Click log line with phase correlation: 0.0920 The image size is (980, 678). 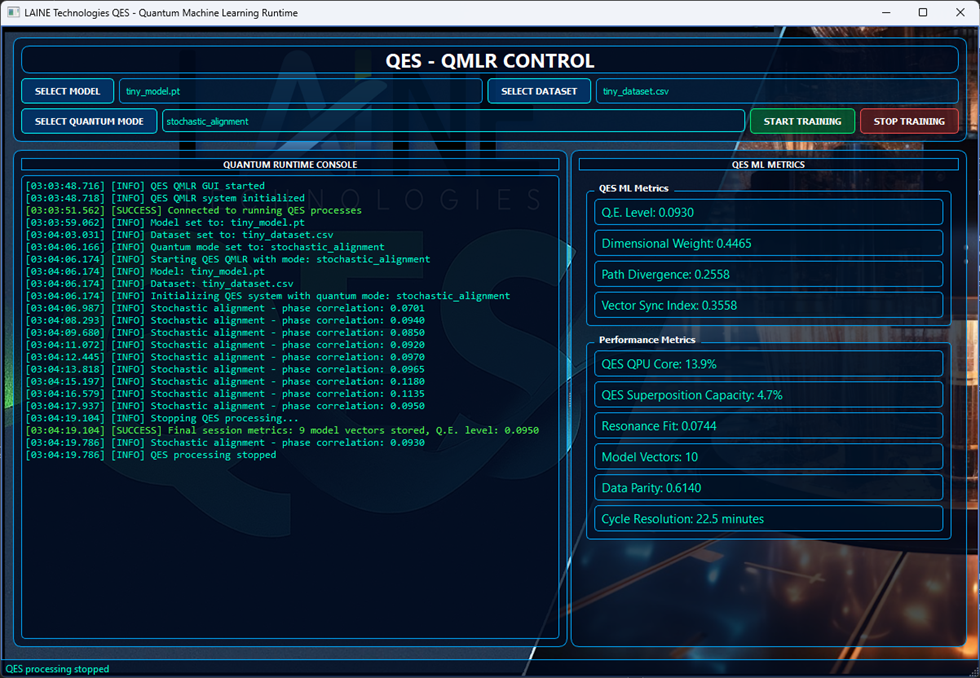coord(225,344)
